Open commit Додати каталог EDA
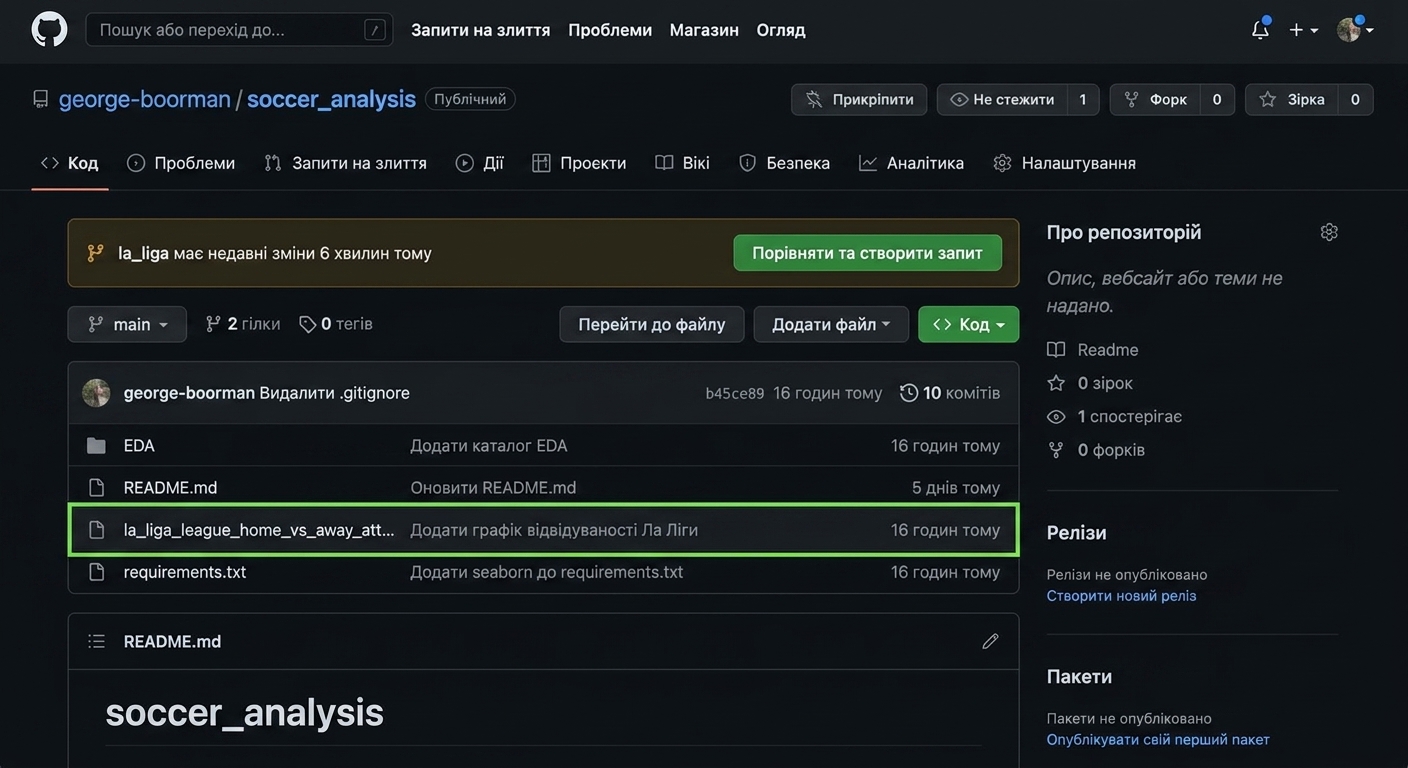The image size is (1408, 768). point(489,446)
